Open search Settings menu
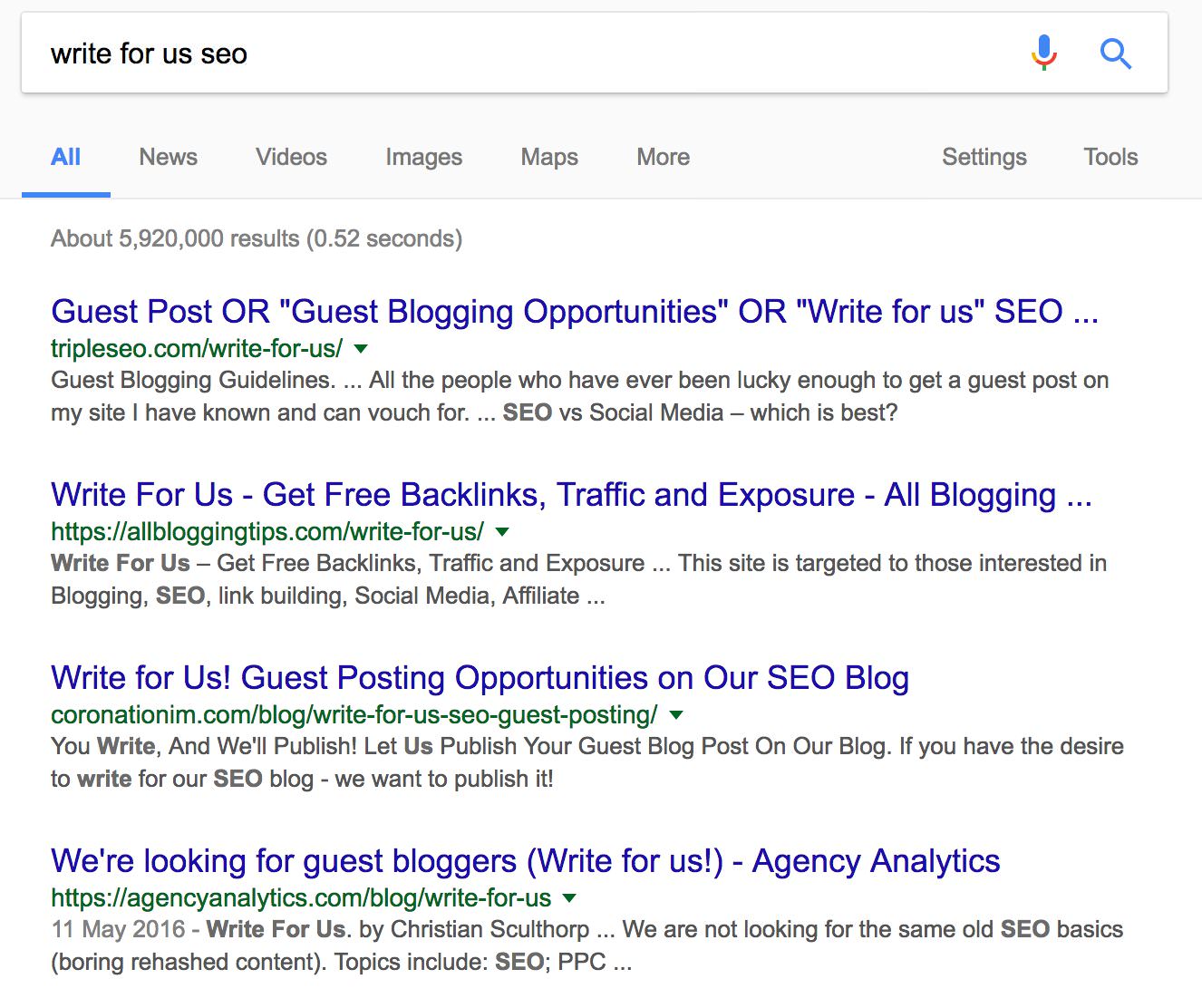 click(x=984, y=157)
